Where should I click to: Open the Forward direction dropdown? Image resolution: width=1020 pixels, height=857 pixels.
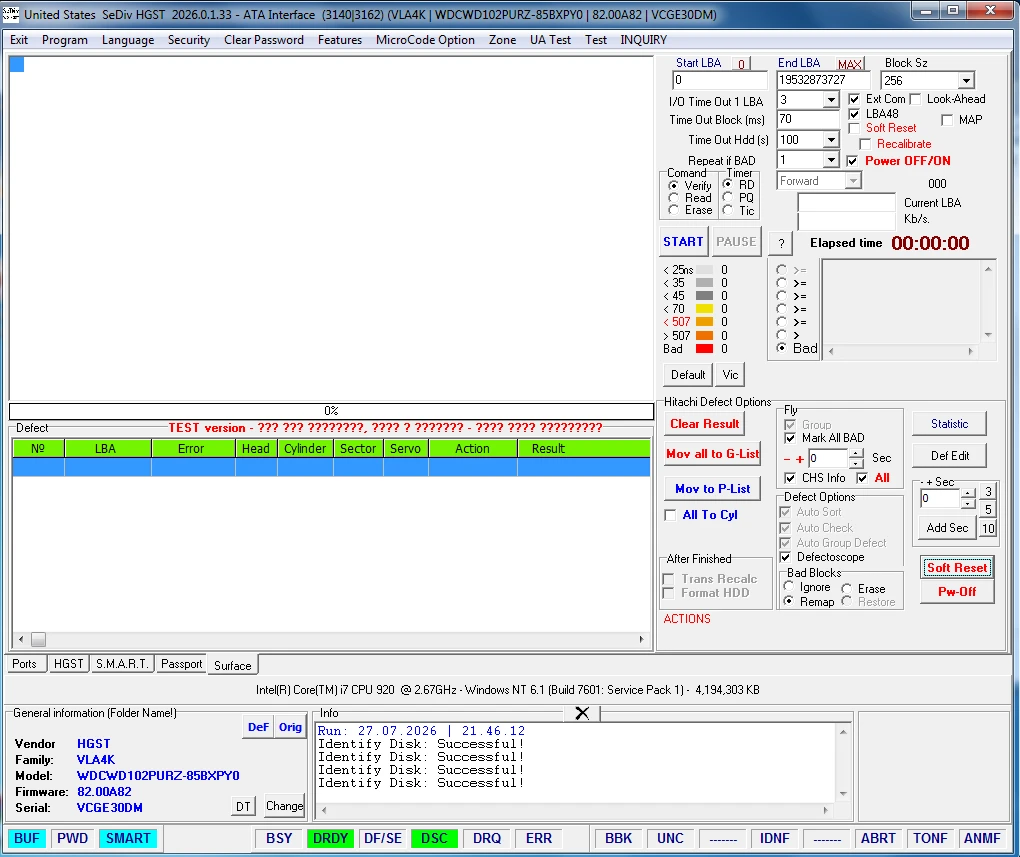click(852, 181)
